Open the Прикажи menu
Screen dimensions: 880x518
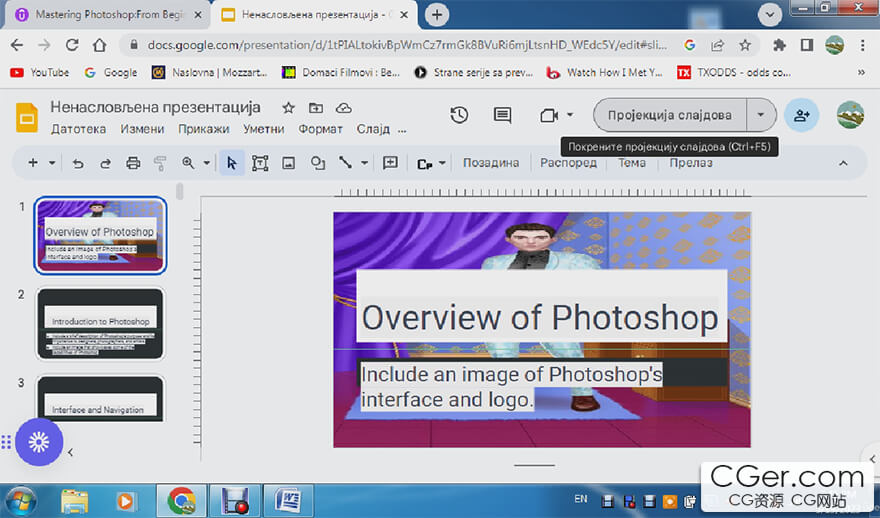pos(204,129)
